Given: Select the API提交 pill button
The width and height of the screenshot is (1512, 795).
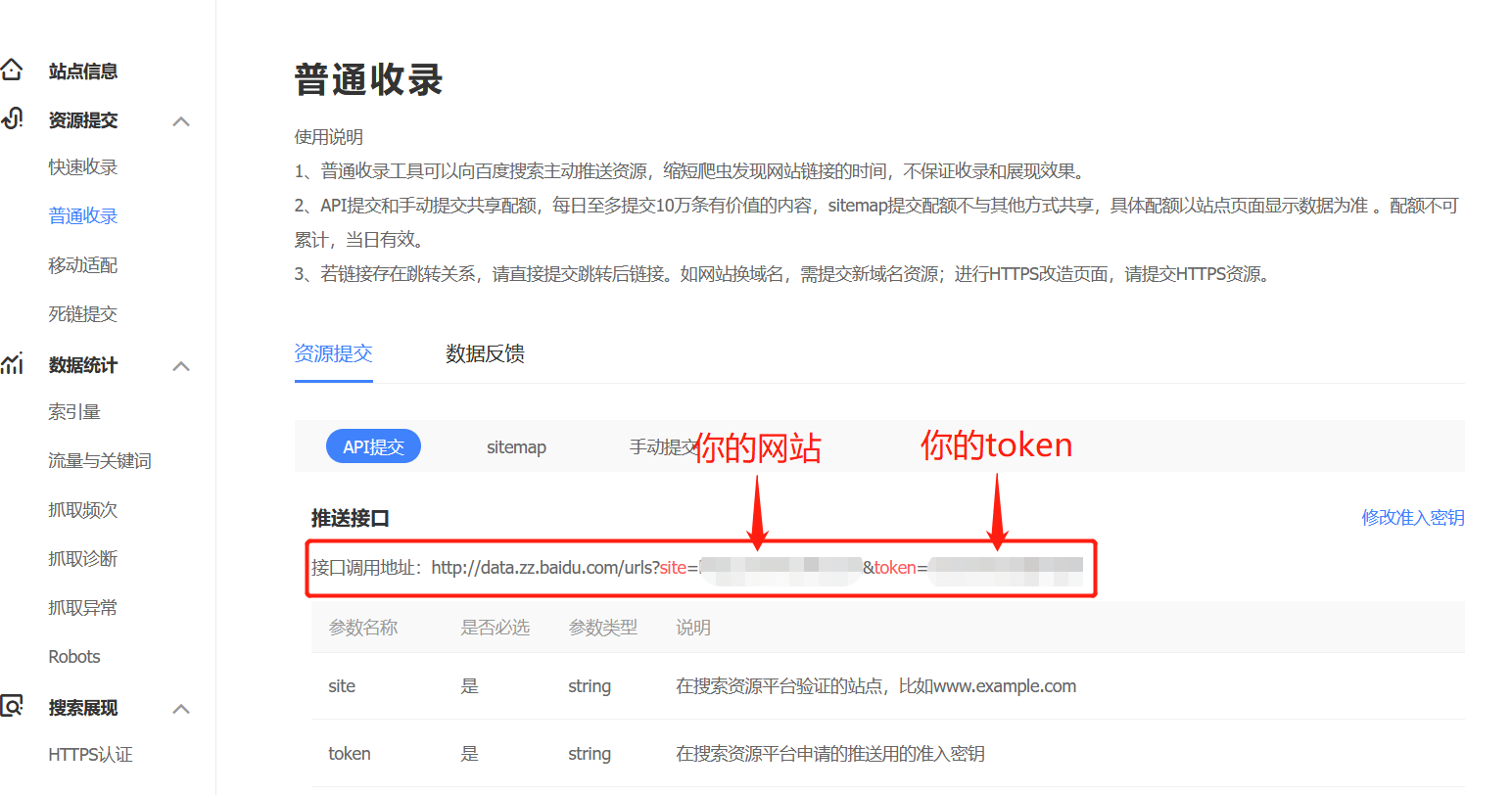Looking at the screenshot, I should click(x=373, y=446).
